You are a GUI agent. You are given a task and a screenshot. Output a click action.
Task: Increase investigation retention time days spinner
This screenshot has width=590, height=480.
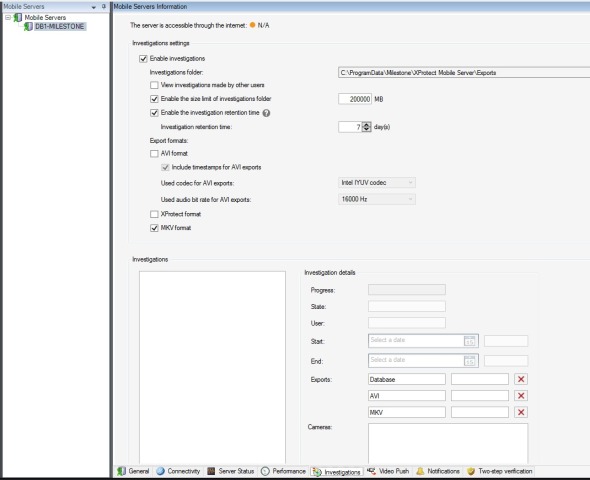[x=366, y=124]
